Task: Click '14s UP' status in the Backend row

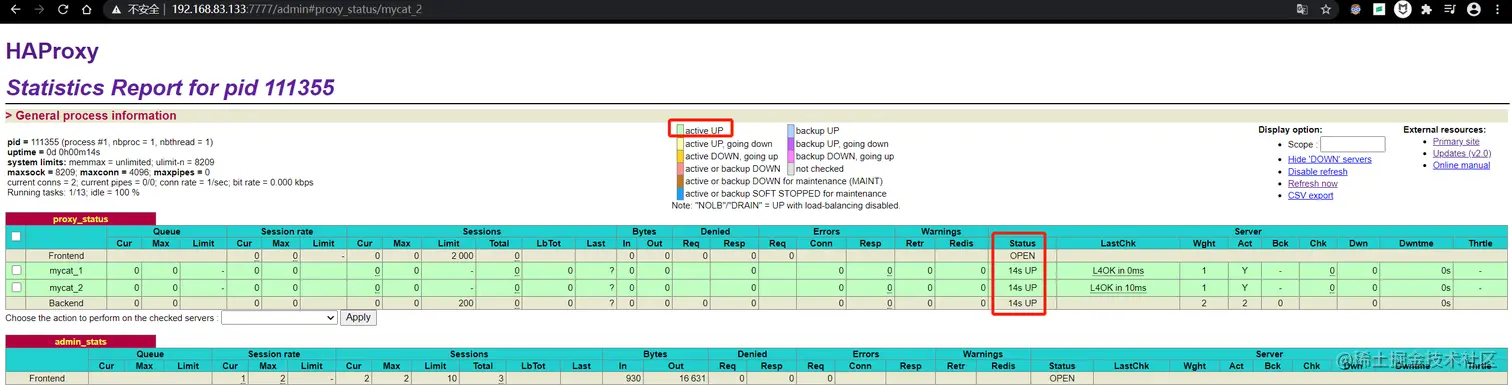Action: click(x=1022, y=302)
